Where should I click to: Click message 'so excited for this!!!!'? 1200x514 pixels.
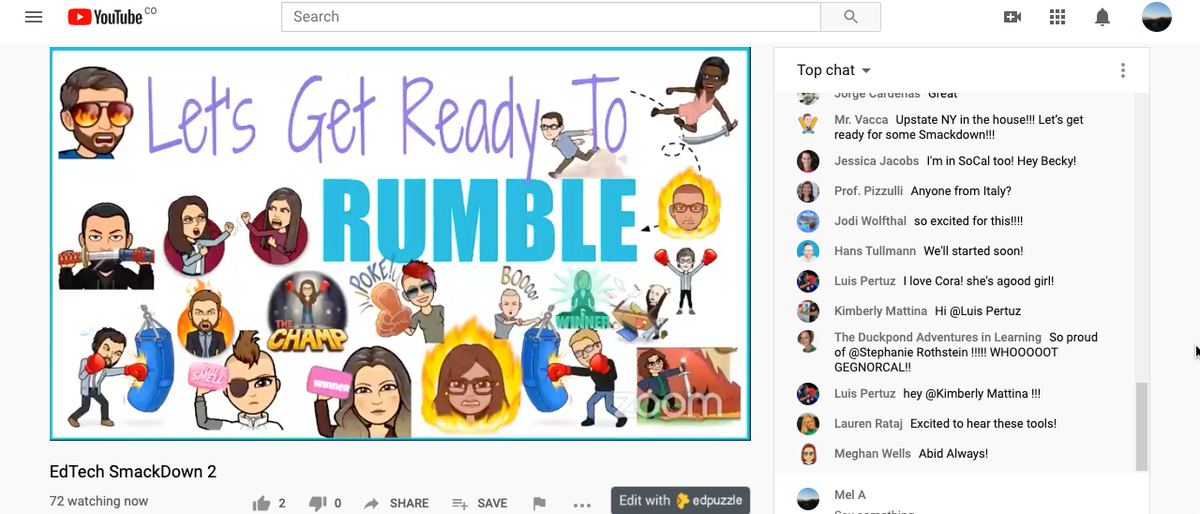(968, 221)
